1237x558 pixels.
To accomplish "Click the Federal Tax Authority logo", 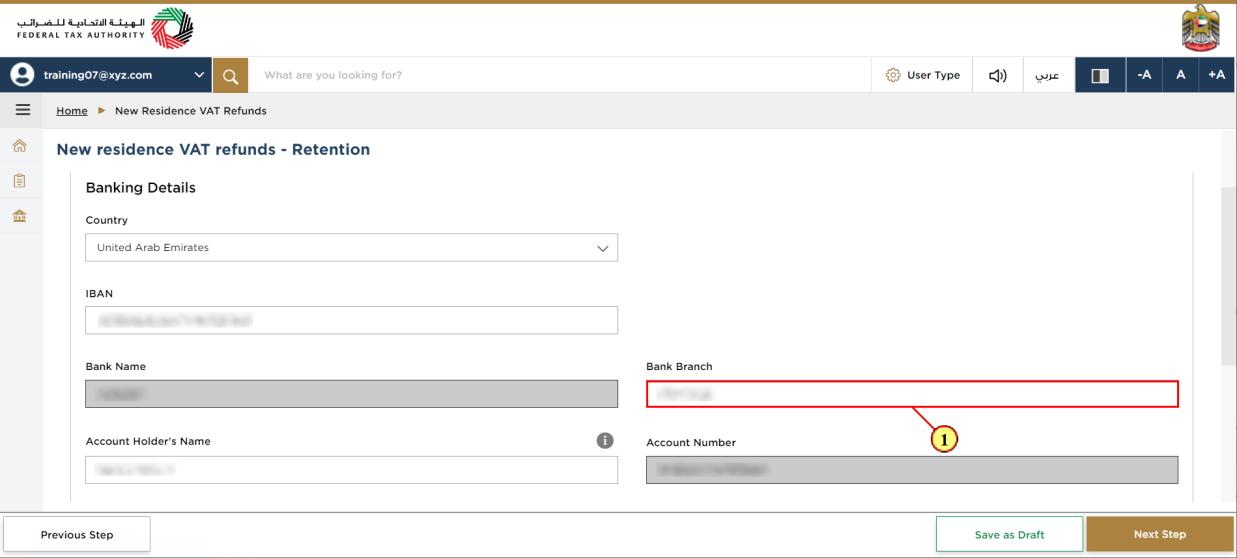I will 105,28.
